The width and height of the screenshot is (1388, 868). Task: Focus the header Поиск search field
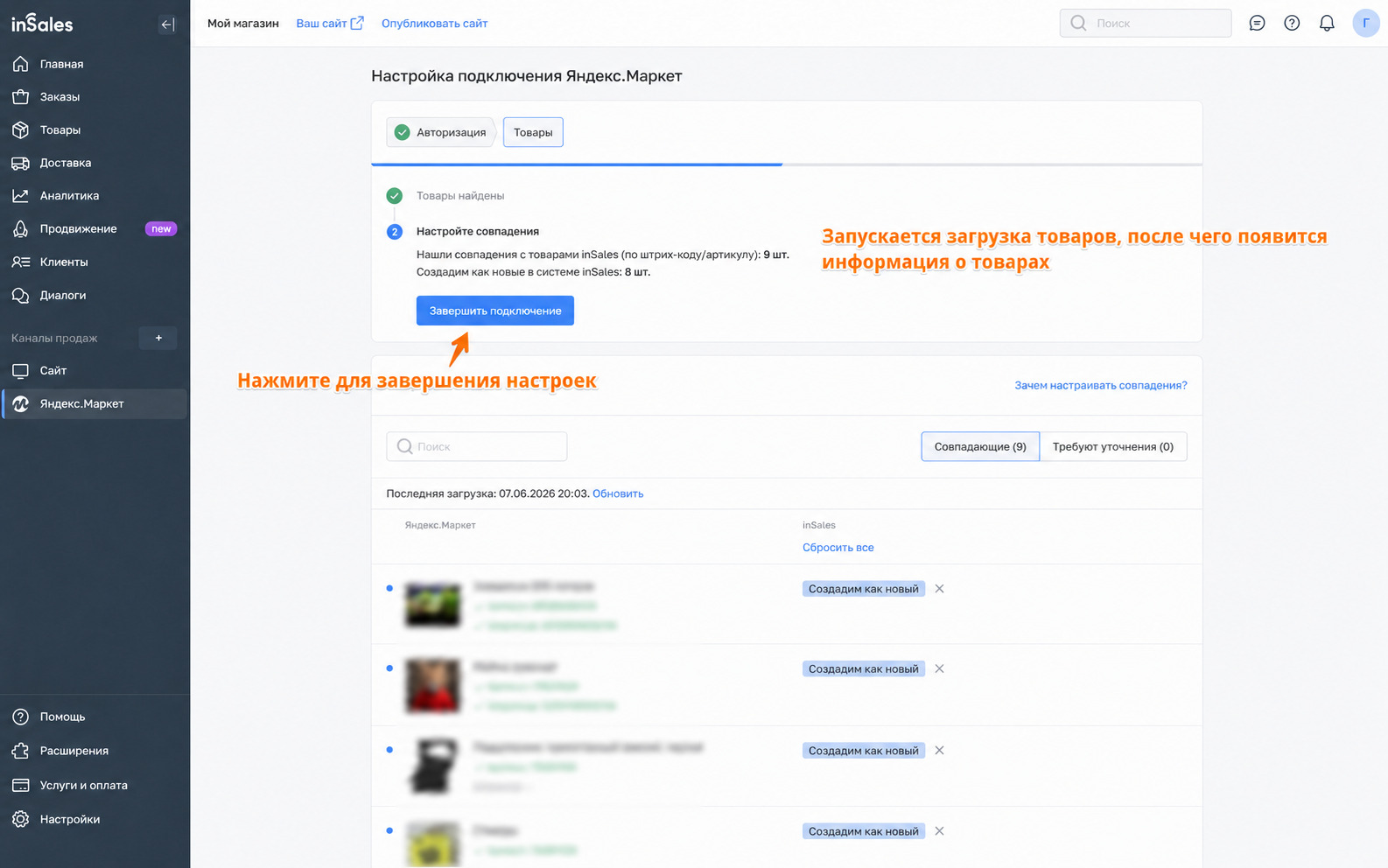(x=1146, y=24)
